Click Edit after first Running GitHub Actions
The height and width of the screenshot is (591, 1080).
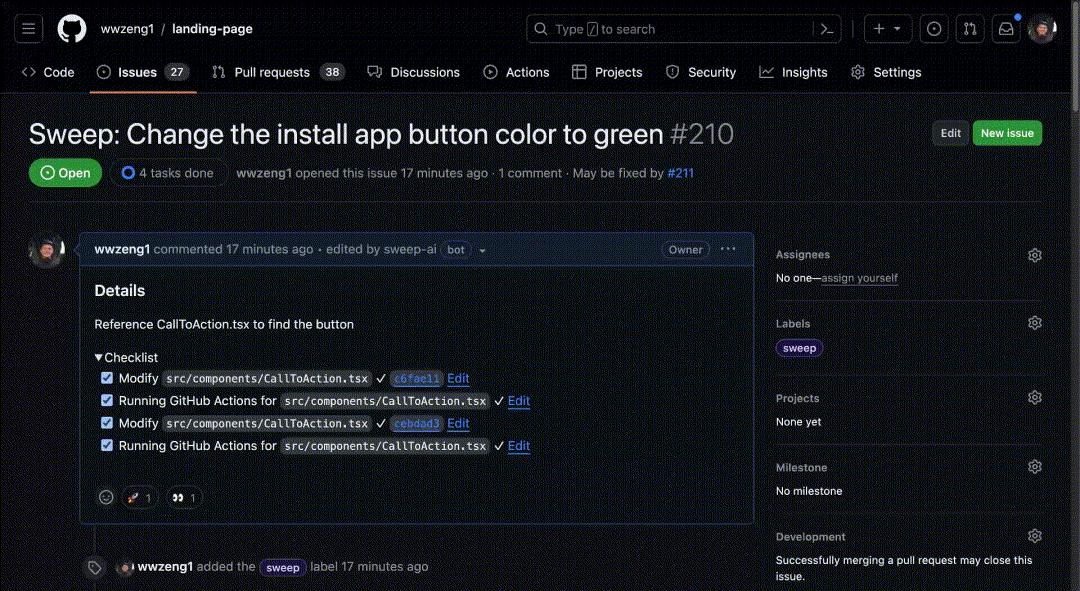pyautogui.click(x=519, y=400)
